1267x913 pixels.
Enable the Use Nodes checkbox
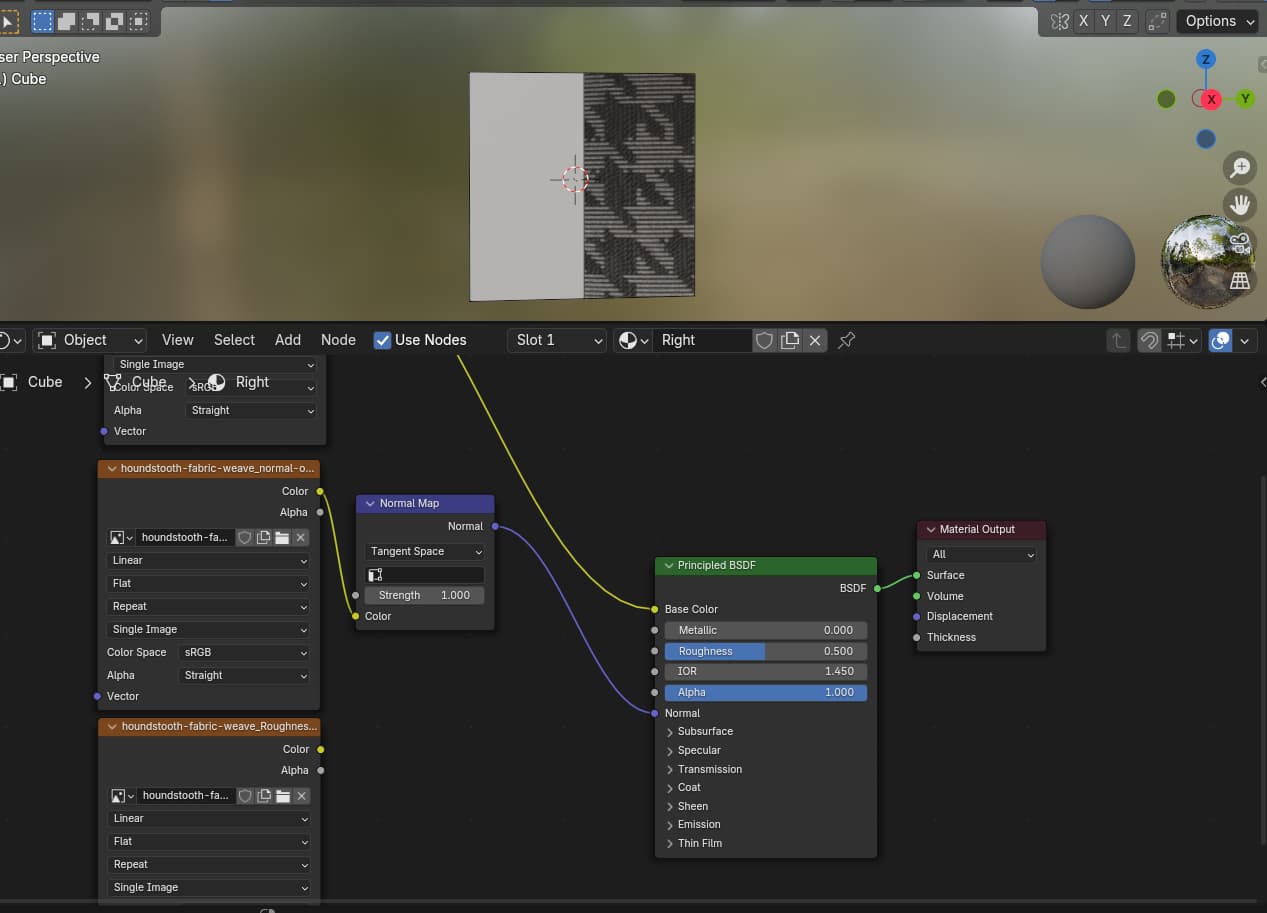(x=382, y=340)
